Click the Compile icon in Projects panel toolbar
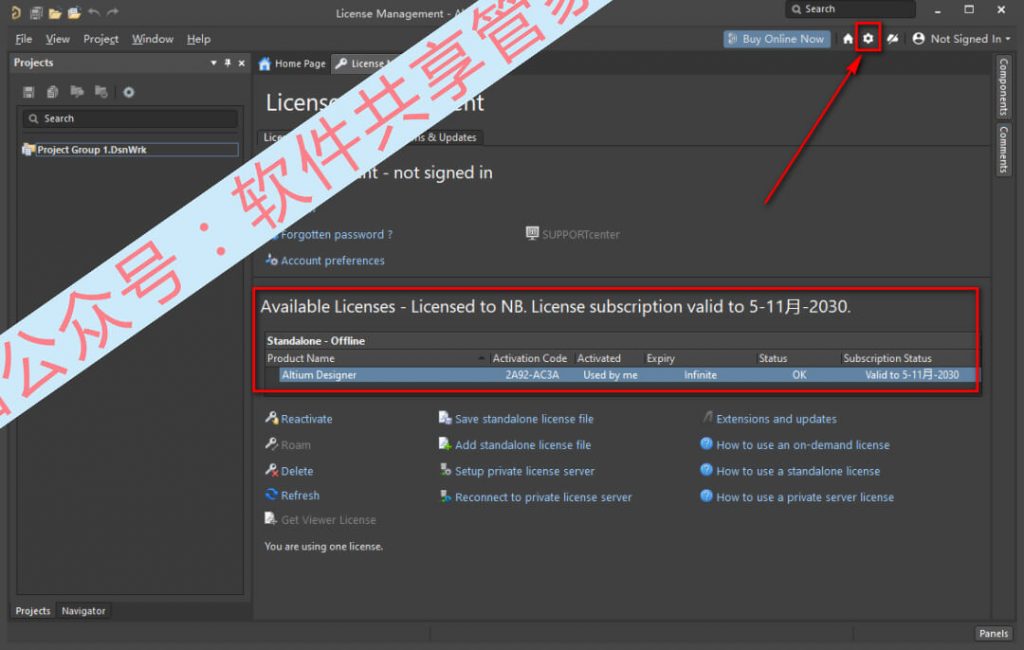The width and height of the screenshot is (1024, 650). coord(53,92)
